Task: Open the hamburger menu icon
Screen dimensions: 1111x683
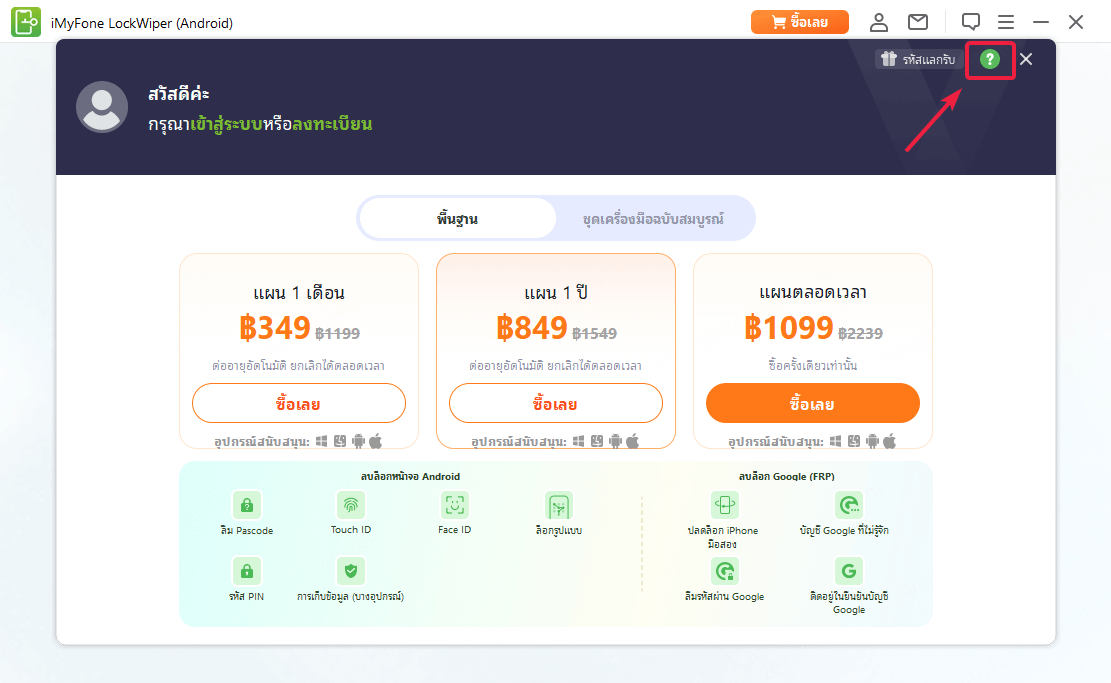Action: pos(1005,22)
